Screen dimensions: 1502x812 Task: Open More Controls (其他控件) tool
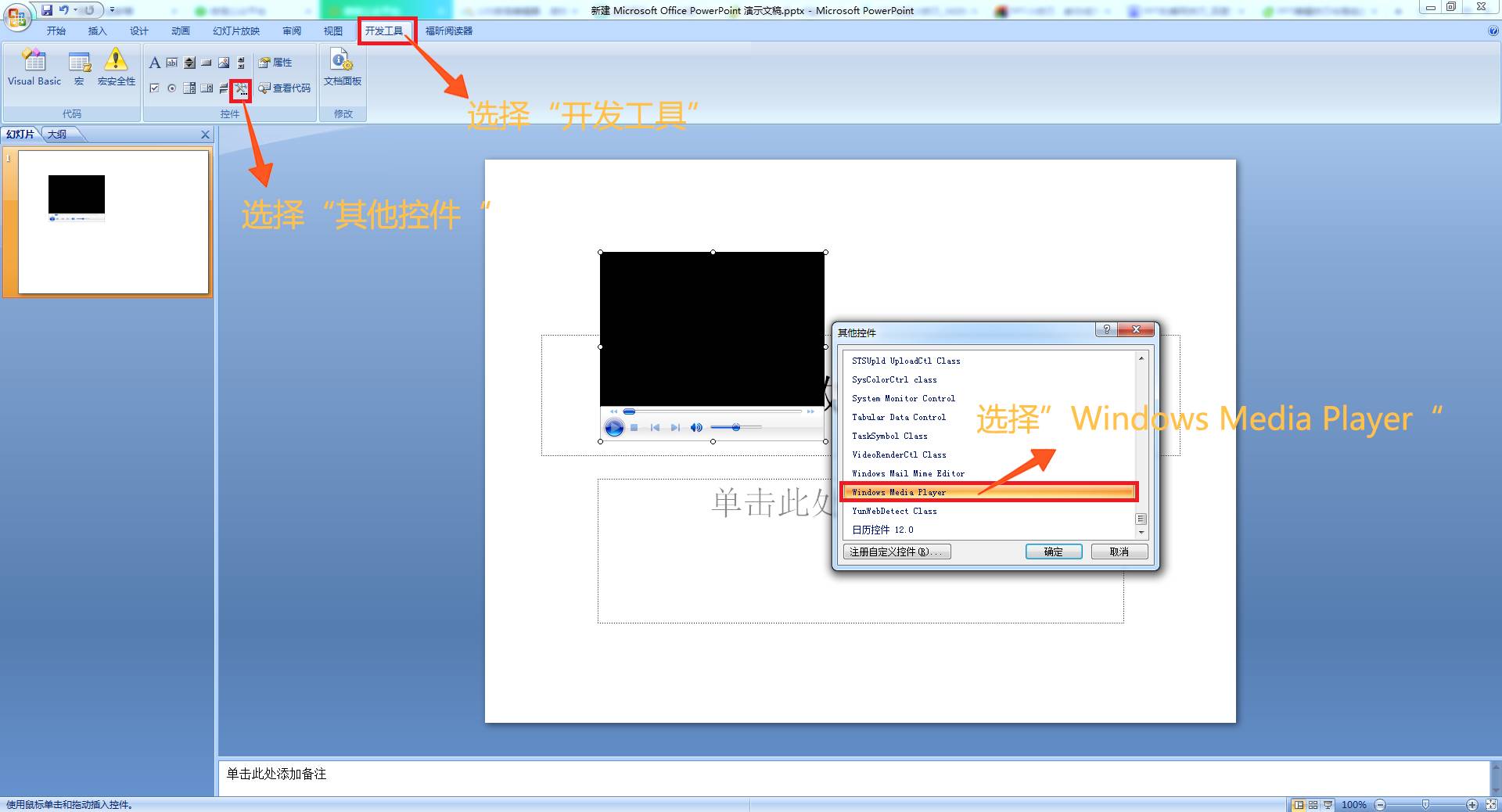[x=241, y=89]
